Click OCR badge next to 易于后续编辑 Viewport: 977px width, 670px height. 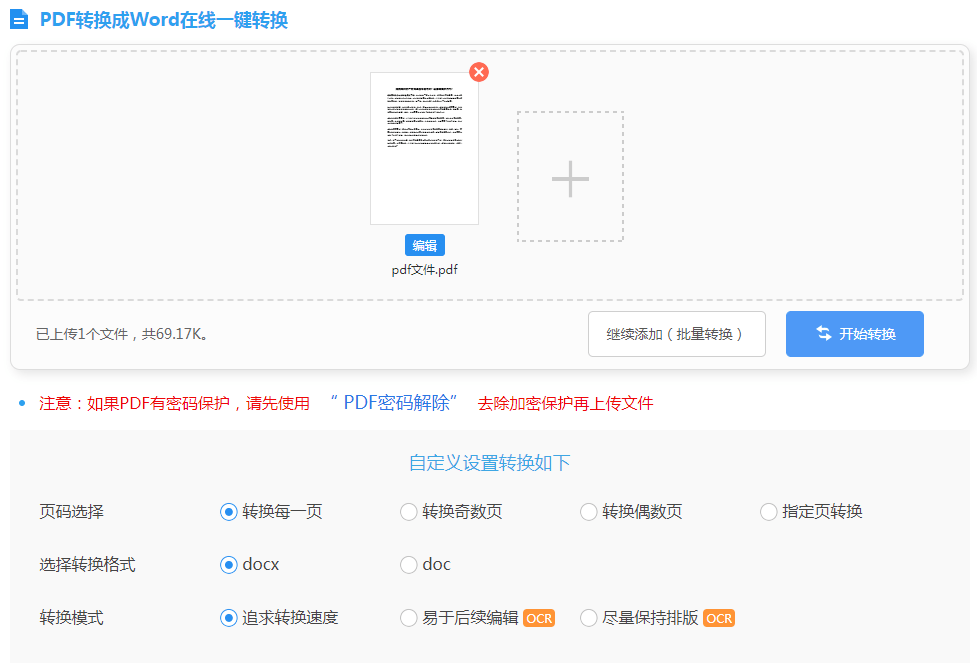(539, 618)
